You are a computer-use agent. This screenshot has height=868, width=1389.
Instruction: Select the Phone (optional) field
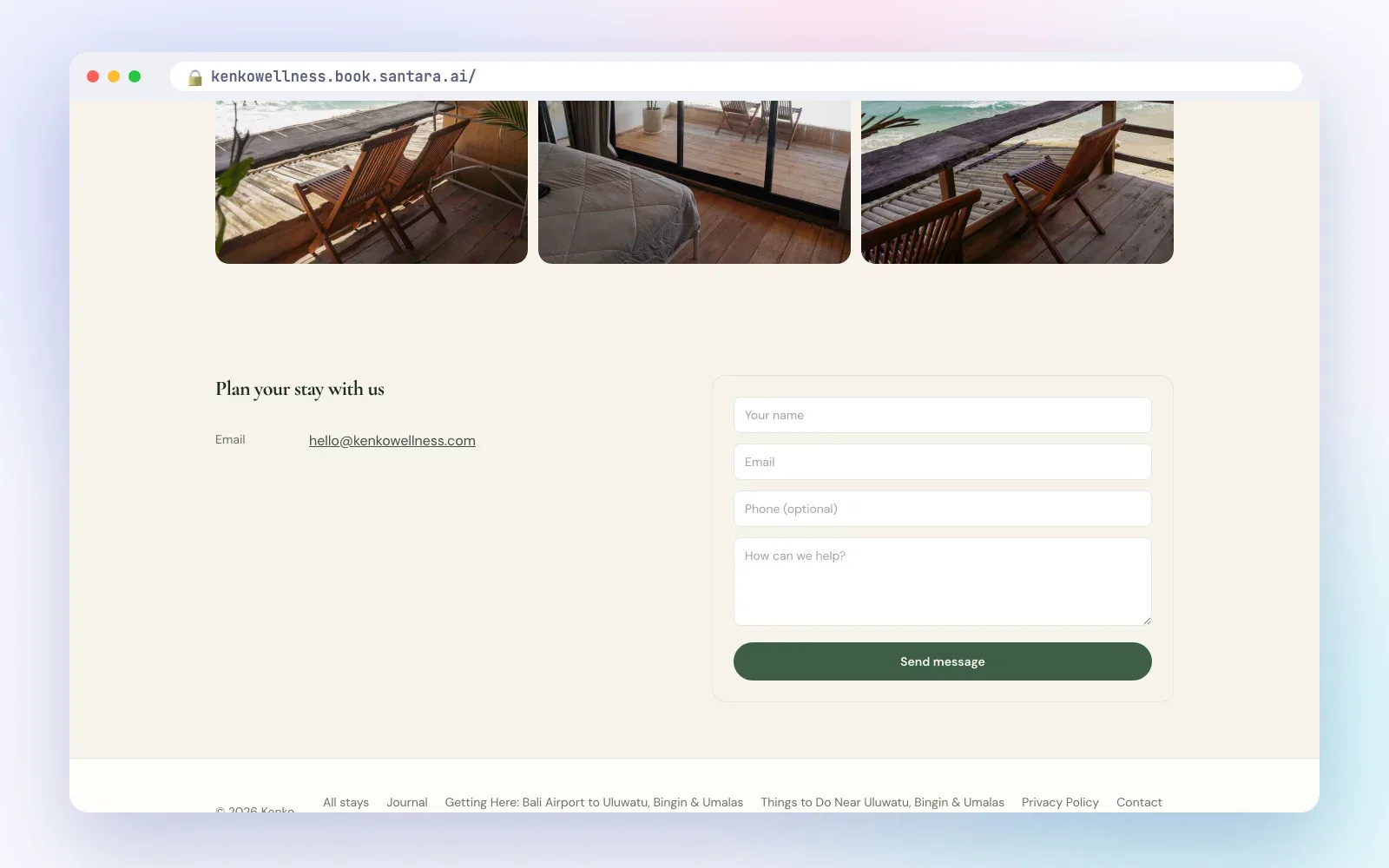click(x=943, y=509)
